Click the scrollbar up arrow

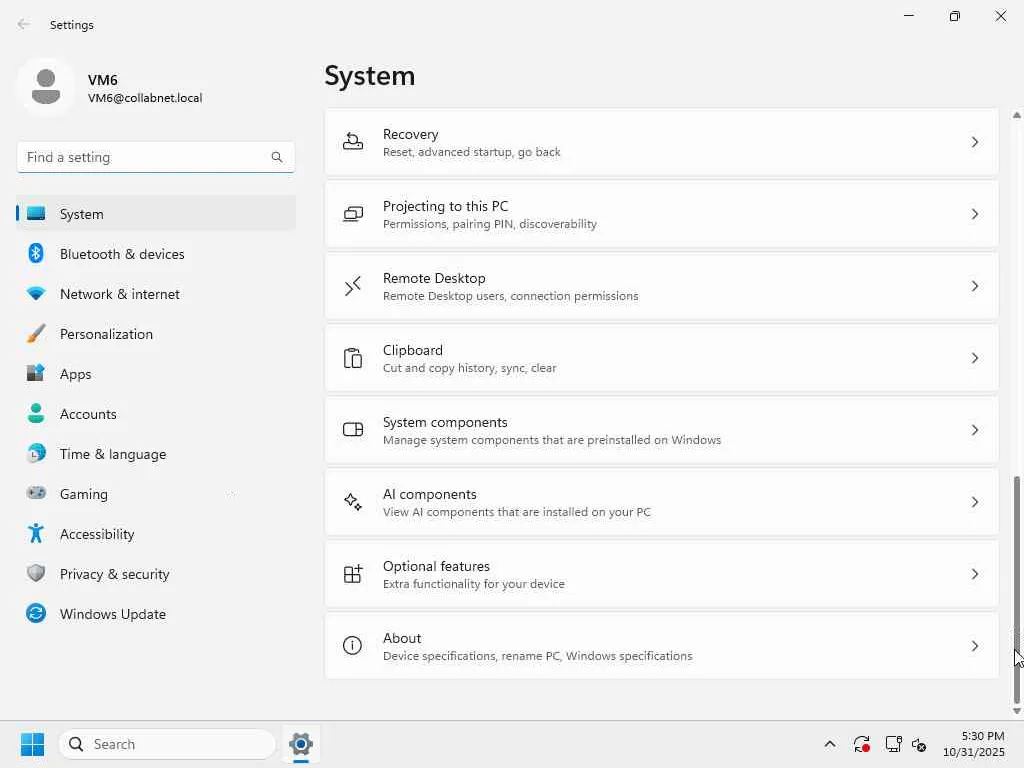click(x=1016, y=115)
